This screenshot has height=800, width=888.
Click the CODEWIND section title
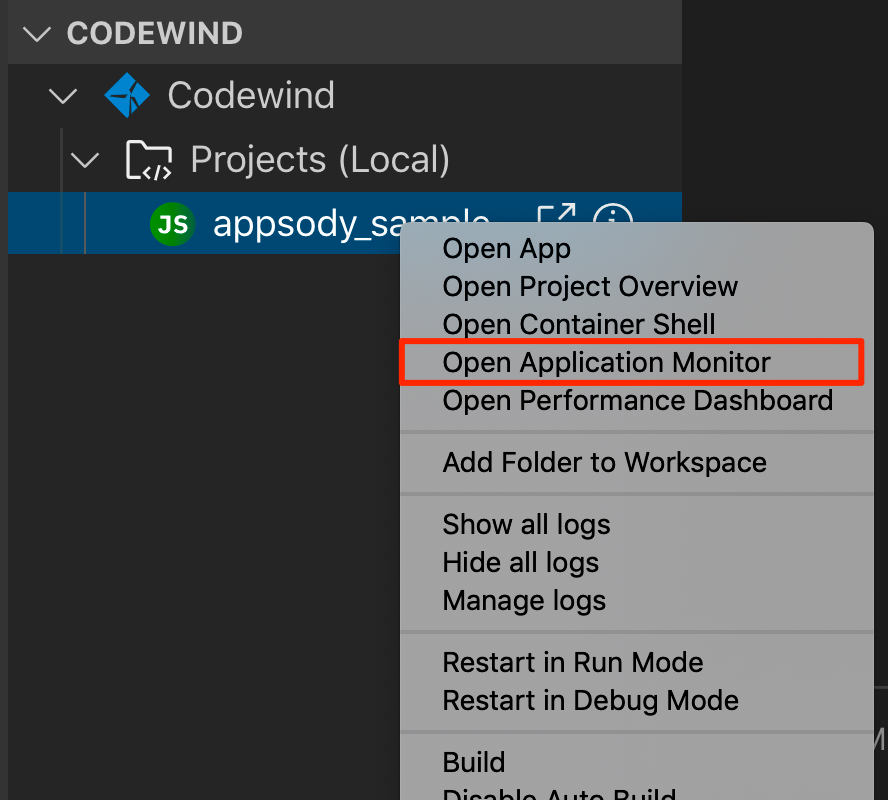coord(155,33)
